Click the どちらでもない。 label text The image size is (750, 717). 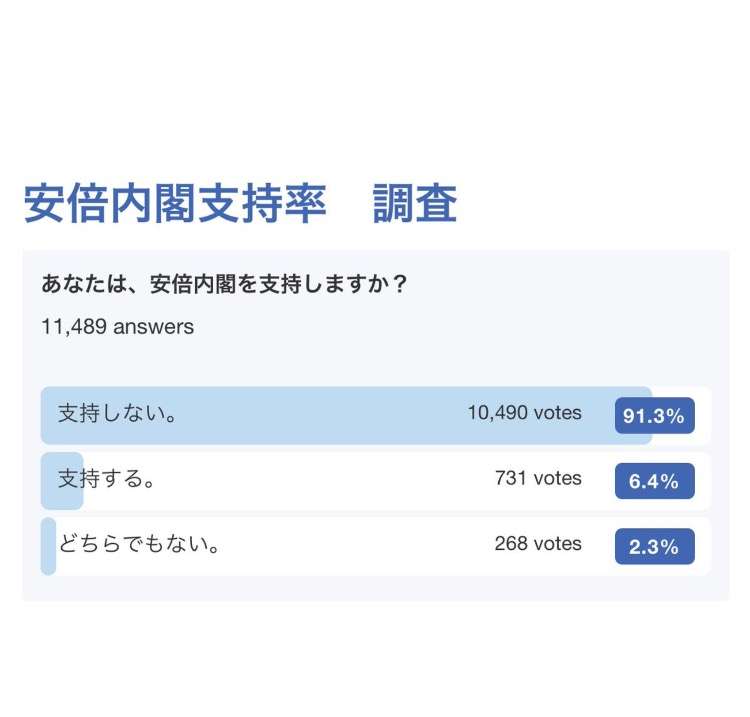point(139,543)
